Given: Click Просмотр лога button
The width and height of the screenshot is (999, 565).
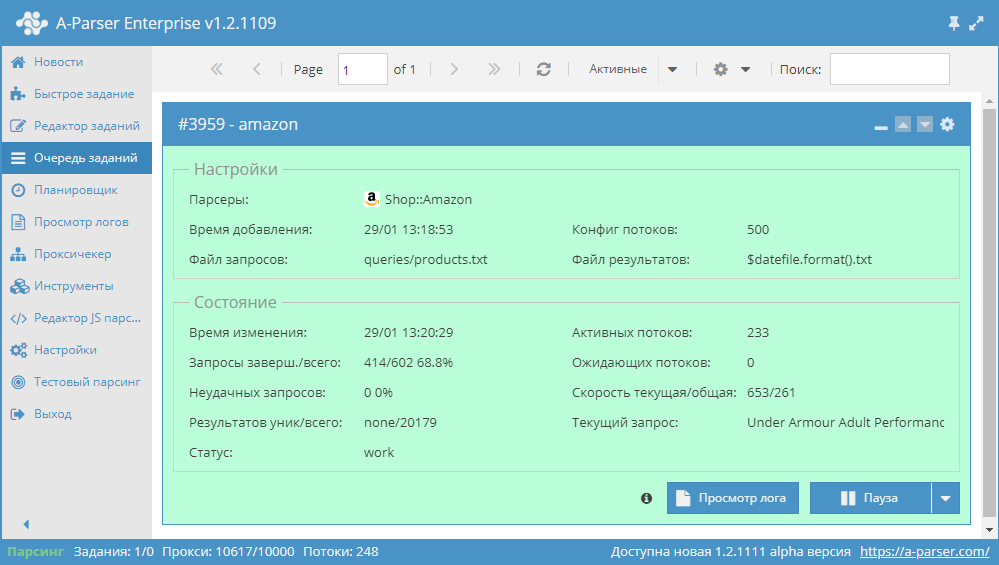Looking at the screenshot, I should tap(733, 498).
